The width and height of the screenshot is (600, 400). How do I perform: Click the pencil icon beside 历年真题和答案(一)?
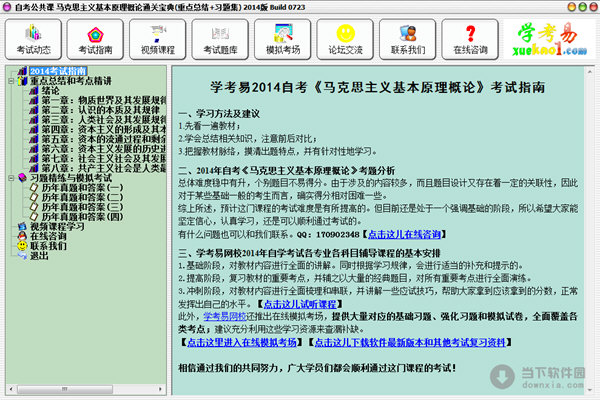click(x=34, y=188)
